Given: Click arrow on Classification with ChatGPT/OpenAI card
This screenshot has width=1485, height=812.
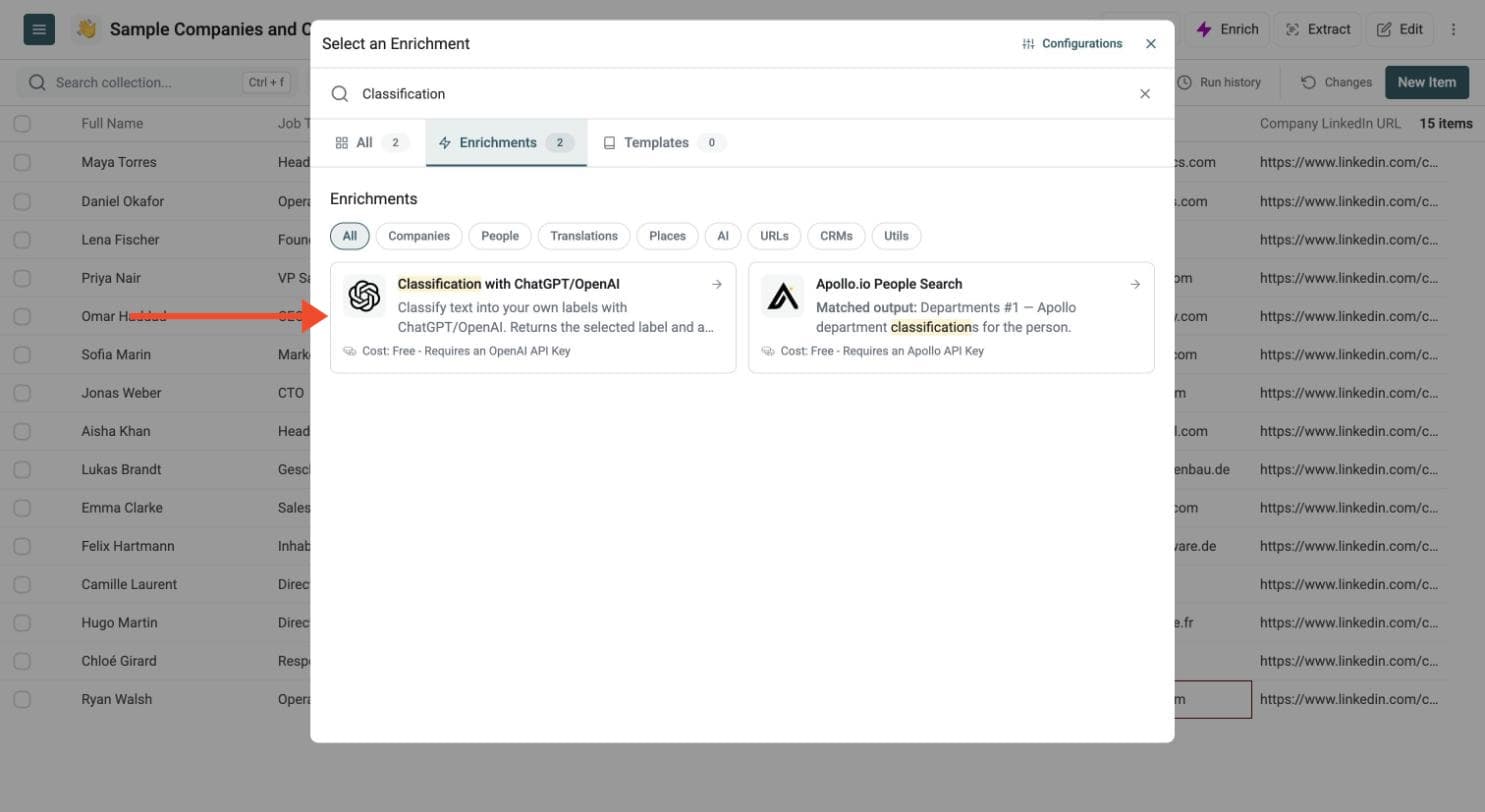Looking at the screenshot, I should 717,284.
